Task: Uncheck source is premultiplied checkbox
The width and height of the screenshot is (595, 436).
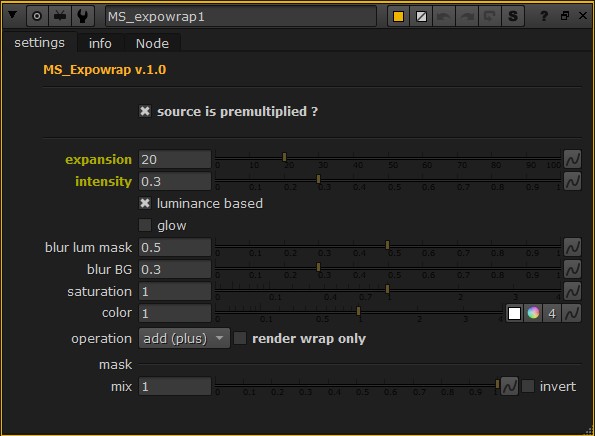Action: [x=145, y=111]
